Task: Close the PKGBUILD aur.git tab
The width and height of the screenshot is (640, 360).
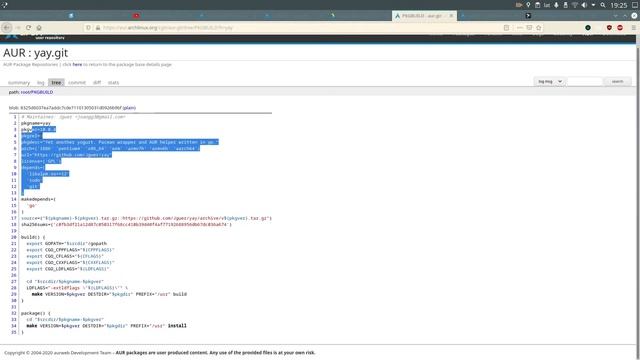Action: 451,16
